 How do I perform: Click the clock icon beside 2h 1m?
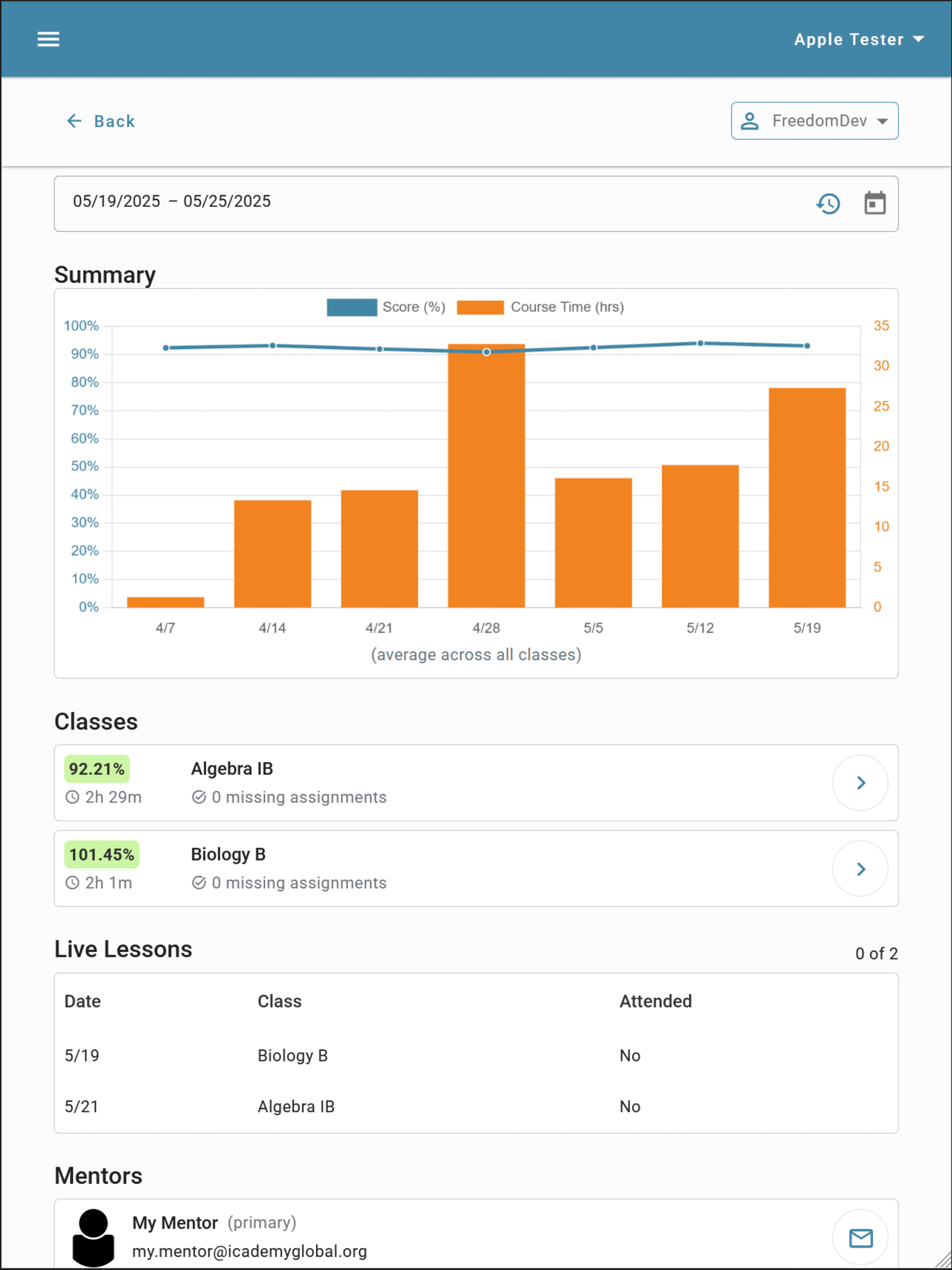tap(72, 883)
